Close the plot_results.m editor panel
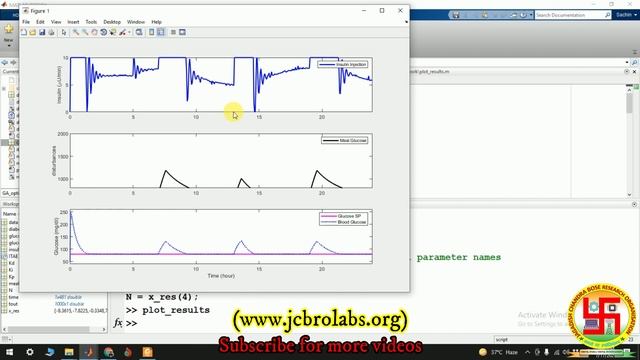This screenshot has height=360, width=640. (x=634, y=71)
